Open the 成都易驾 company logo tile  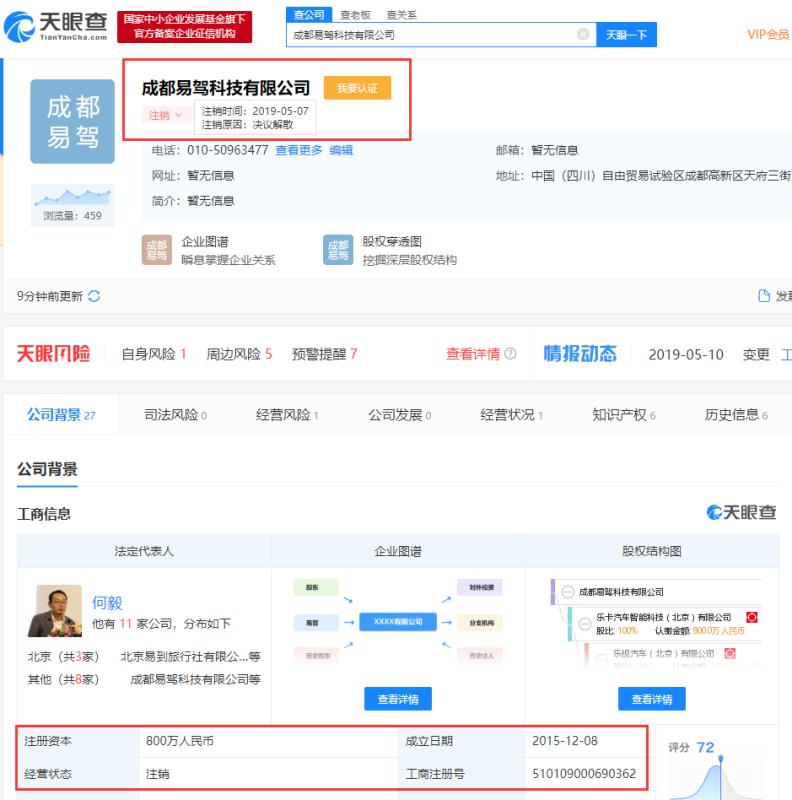[x=72, y=121]
